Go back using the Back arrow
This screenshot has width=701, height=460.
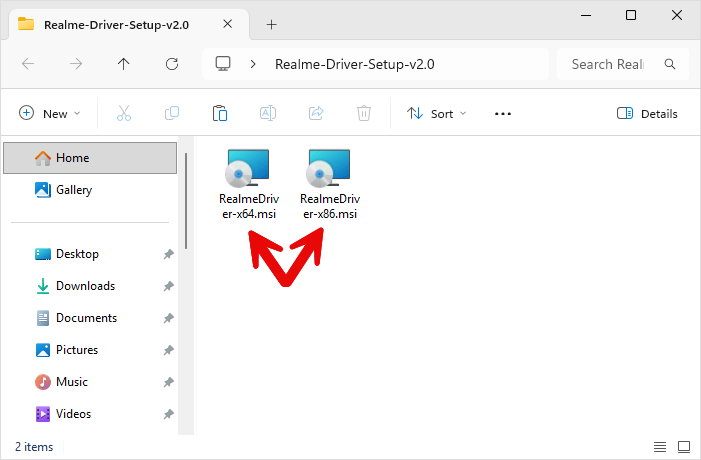coord(28,64)
